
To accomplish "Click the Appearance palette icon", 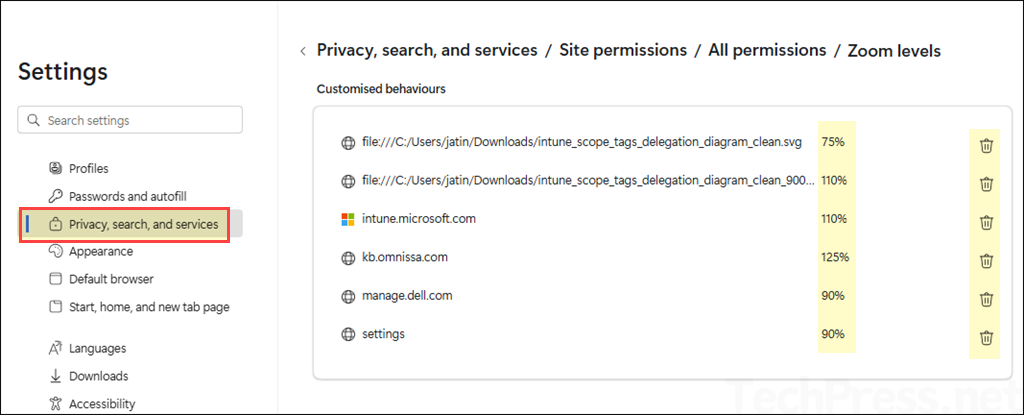I will click(56, 251).
